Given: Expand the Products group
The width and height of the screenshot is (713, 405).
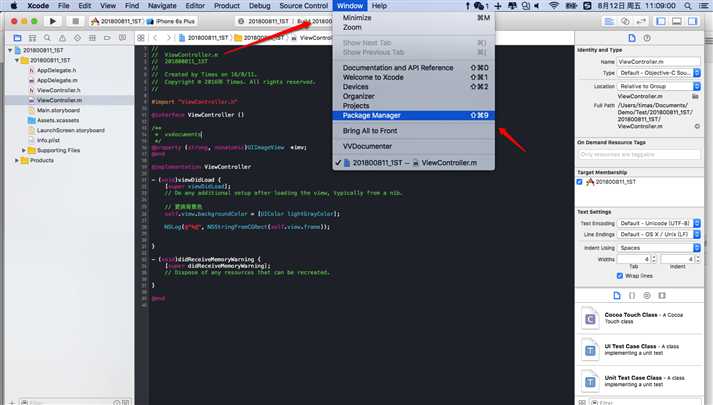Looking at the screenshot, I should pyautogui.click(x=17, y=160).
